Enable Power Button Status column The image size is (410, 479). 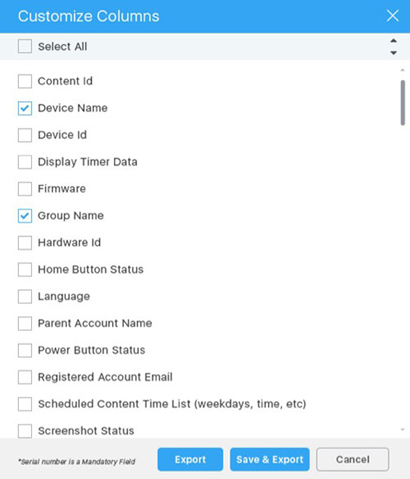point(25,350)
